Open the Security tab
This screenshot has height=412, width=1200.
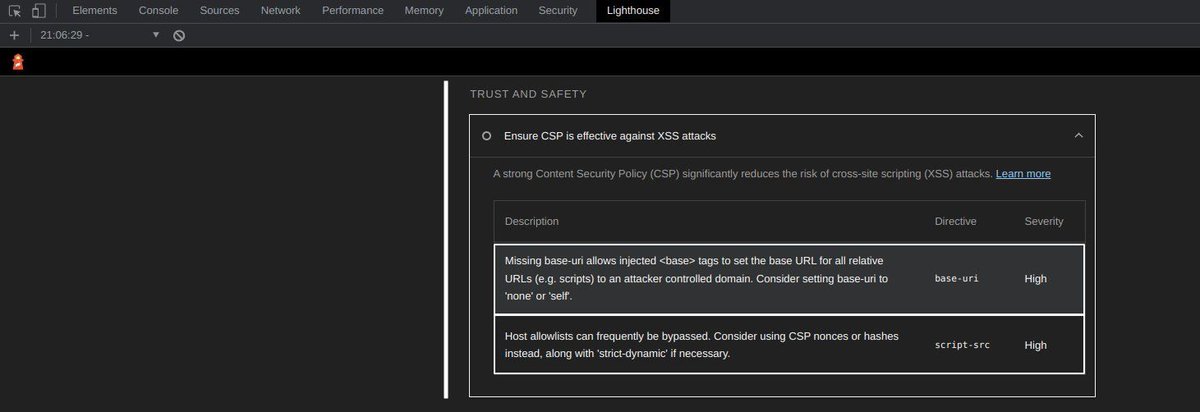point(558,11)
